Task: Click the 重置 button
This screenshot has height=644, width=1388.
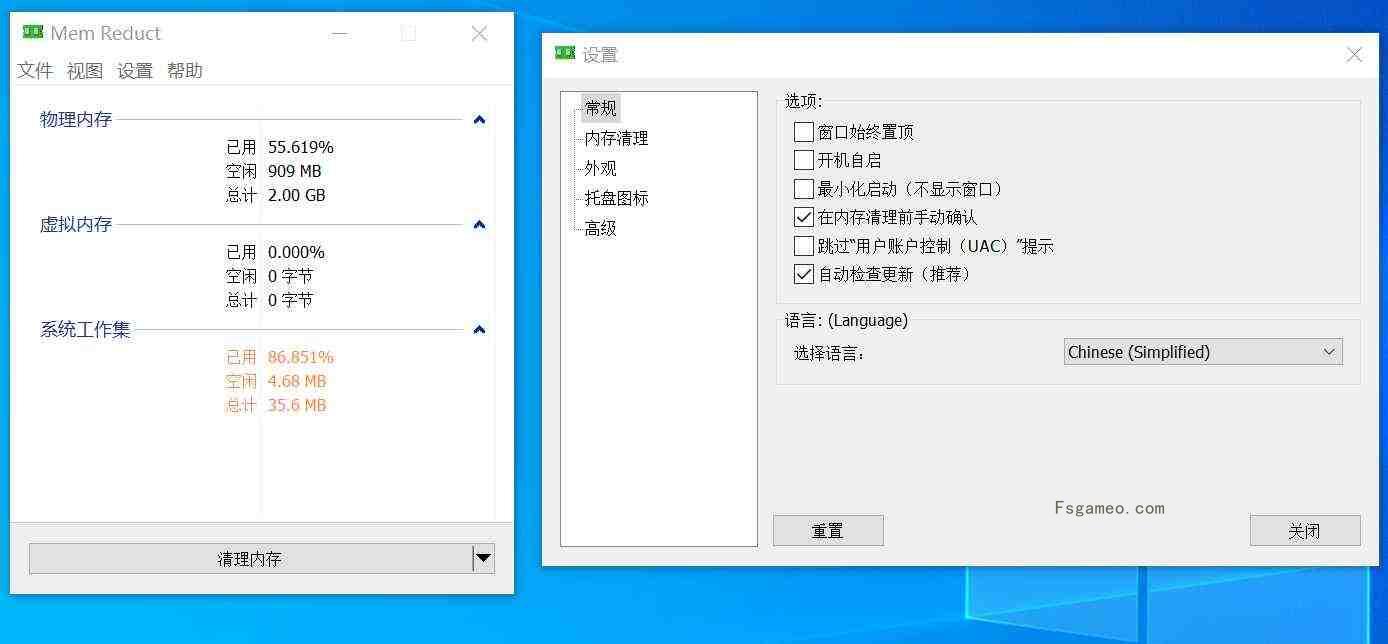Action: 828,531
